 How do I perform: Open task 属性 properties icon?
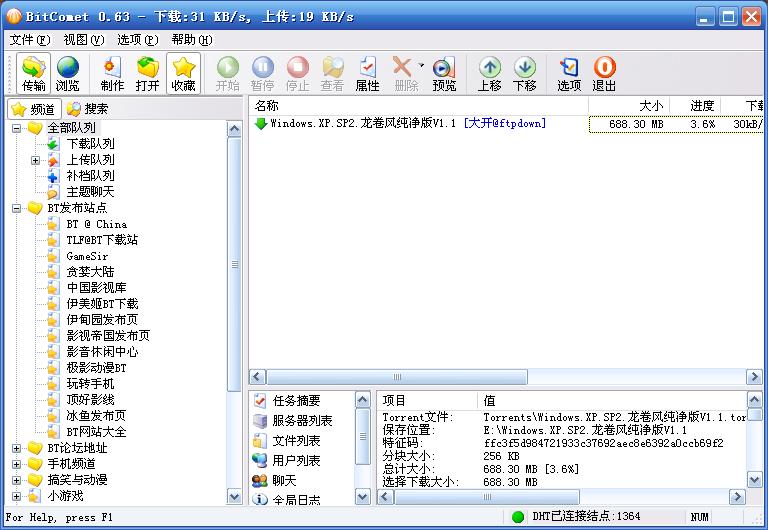click(x=367, y=73)
